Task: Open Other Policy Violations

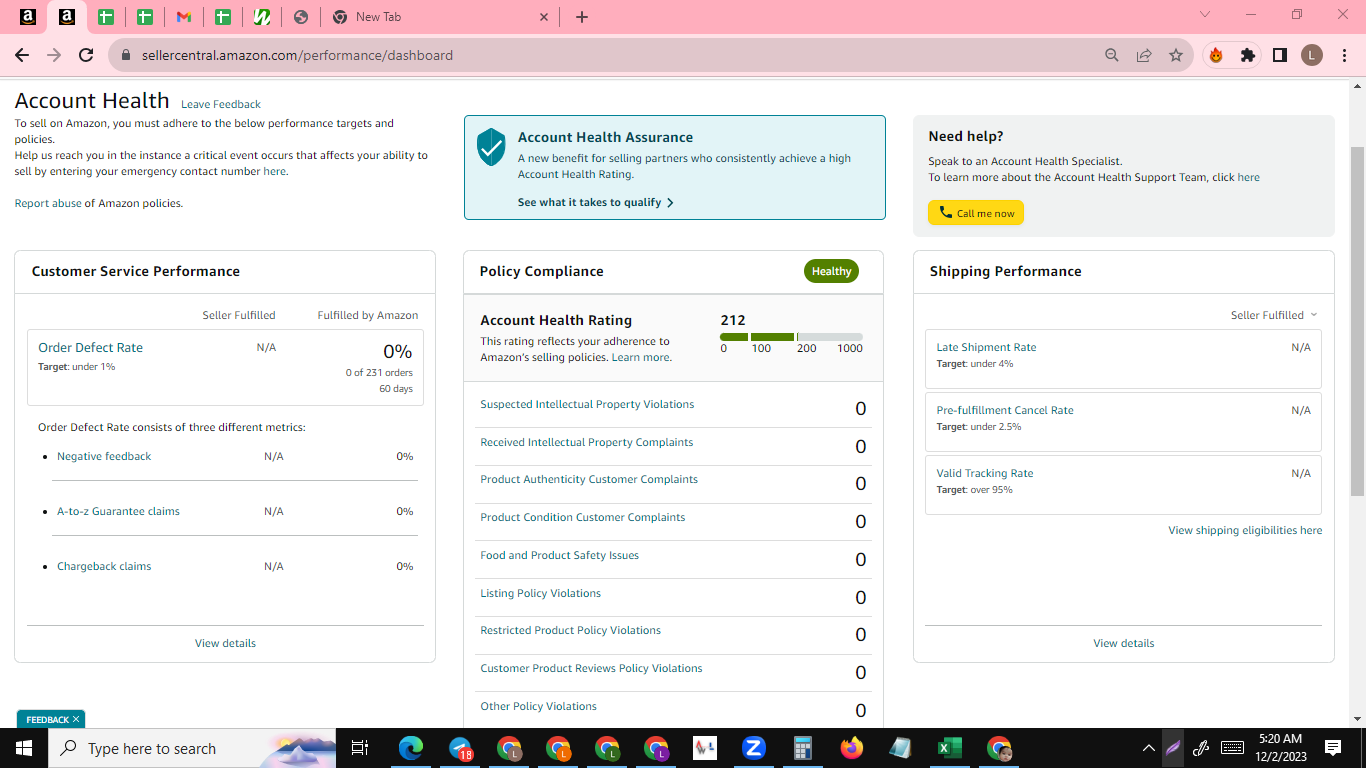Action: (539, 706)
